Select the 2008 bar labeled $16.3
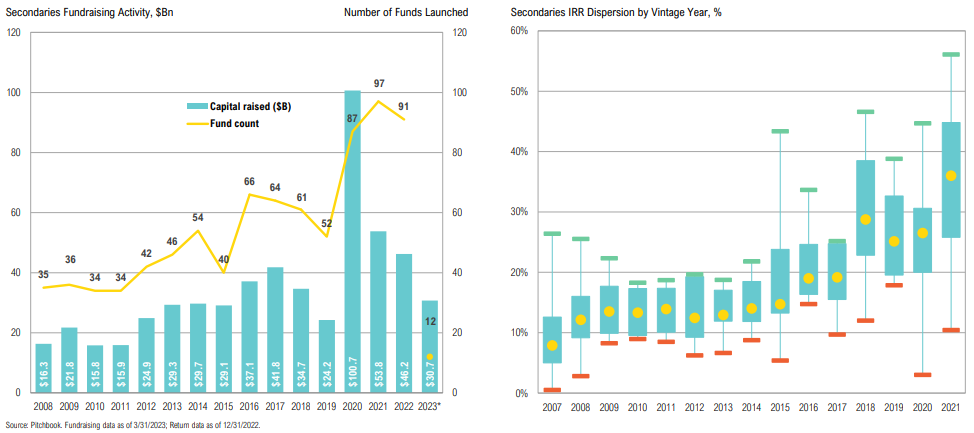This screenshot has width=974, height=433. 43,367
